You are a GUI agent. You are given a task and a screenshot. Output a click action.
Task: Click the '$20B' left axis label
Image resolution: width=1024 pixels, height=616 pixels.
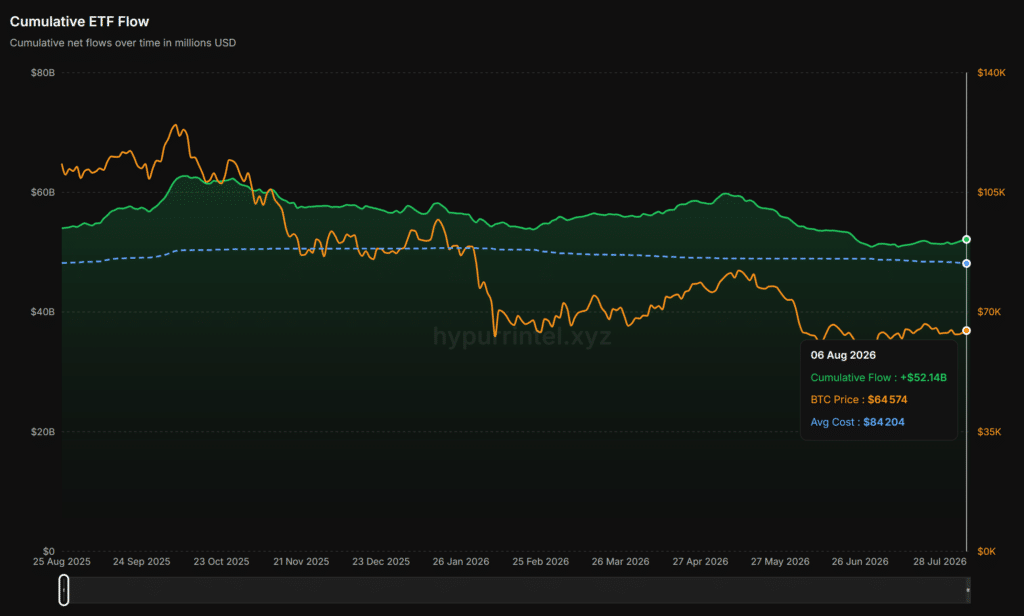[x=42, y=432]
